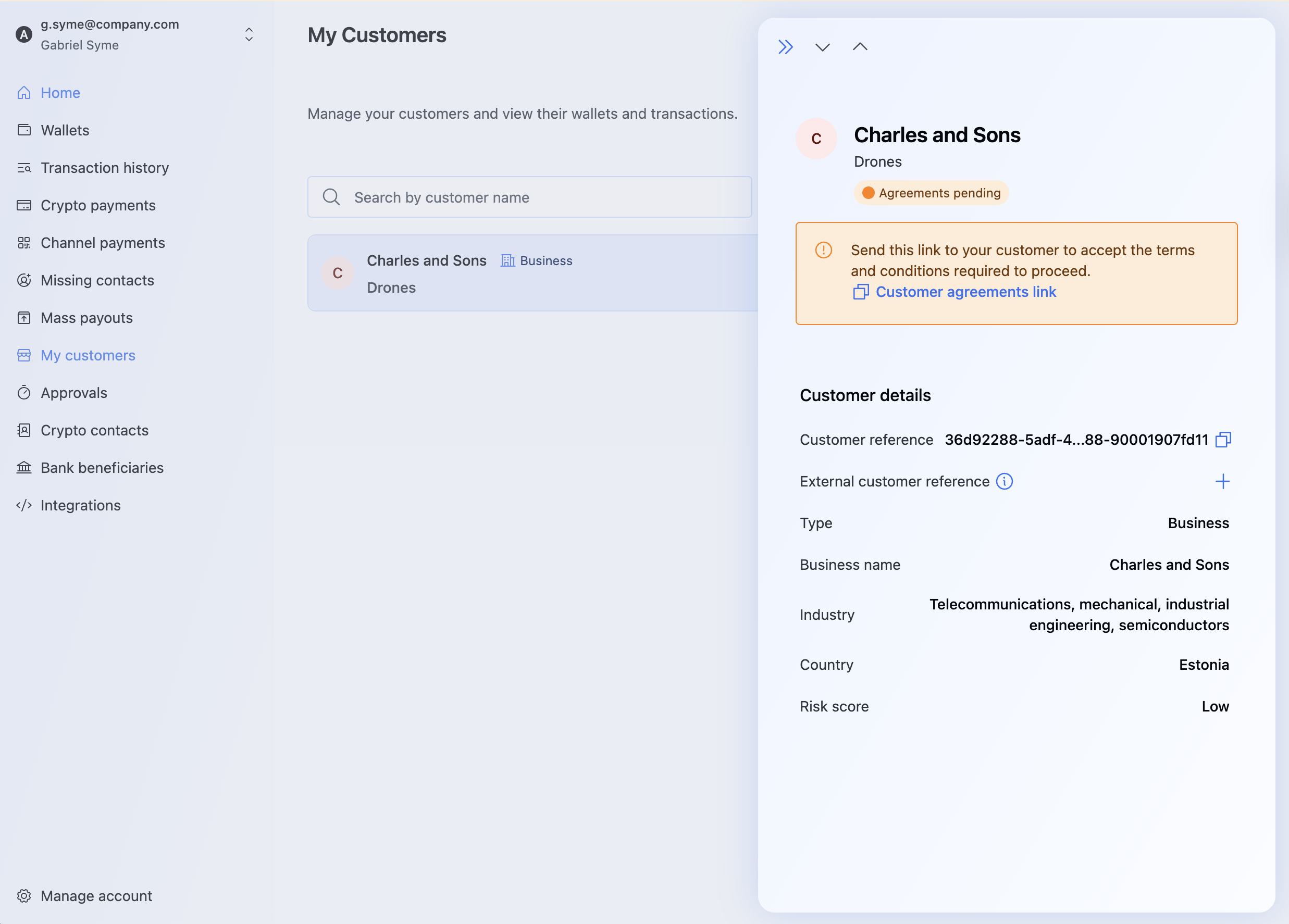Click the warning icon in agreements notice
The width and height of the screenshot is (1289, 924).
pyautogui.click(x=823, y=250)
